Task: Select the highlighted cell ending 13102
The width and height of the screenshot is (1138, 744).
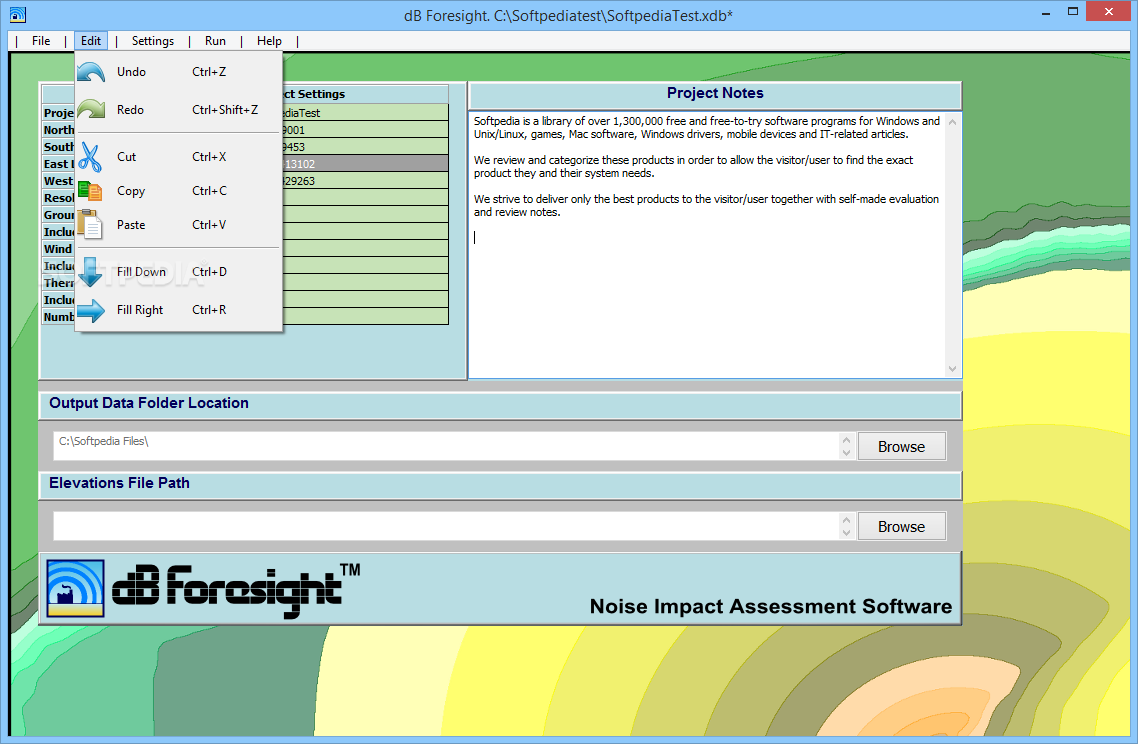Action: tap(365, 164)
